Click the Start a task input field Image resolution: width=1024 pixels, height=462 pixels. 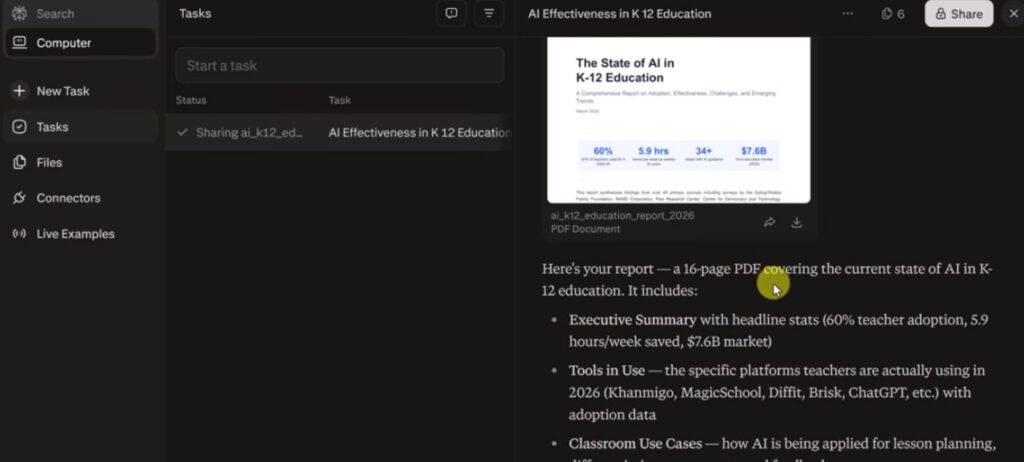point(339,66)
